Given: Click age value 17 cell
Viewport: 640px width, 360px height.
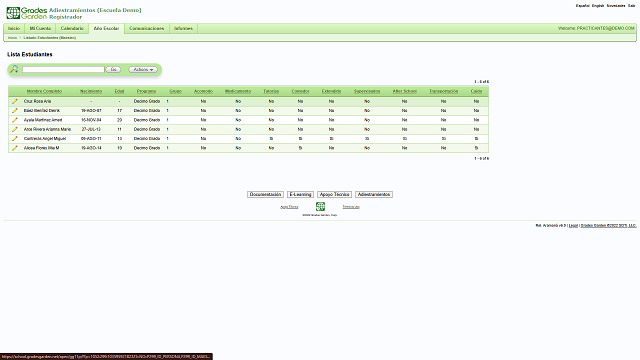Looking at the screenshot, I should 120,111.
